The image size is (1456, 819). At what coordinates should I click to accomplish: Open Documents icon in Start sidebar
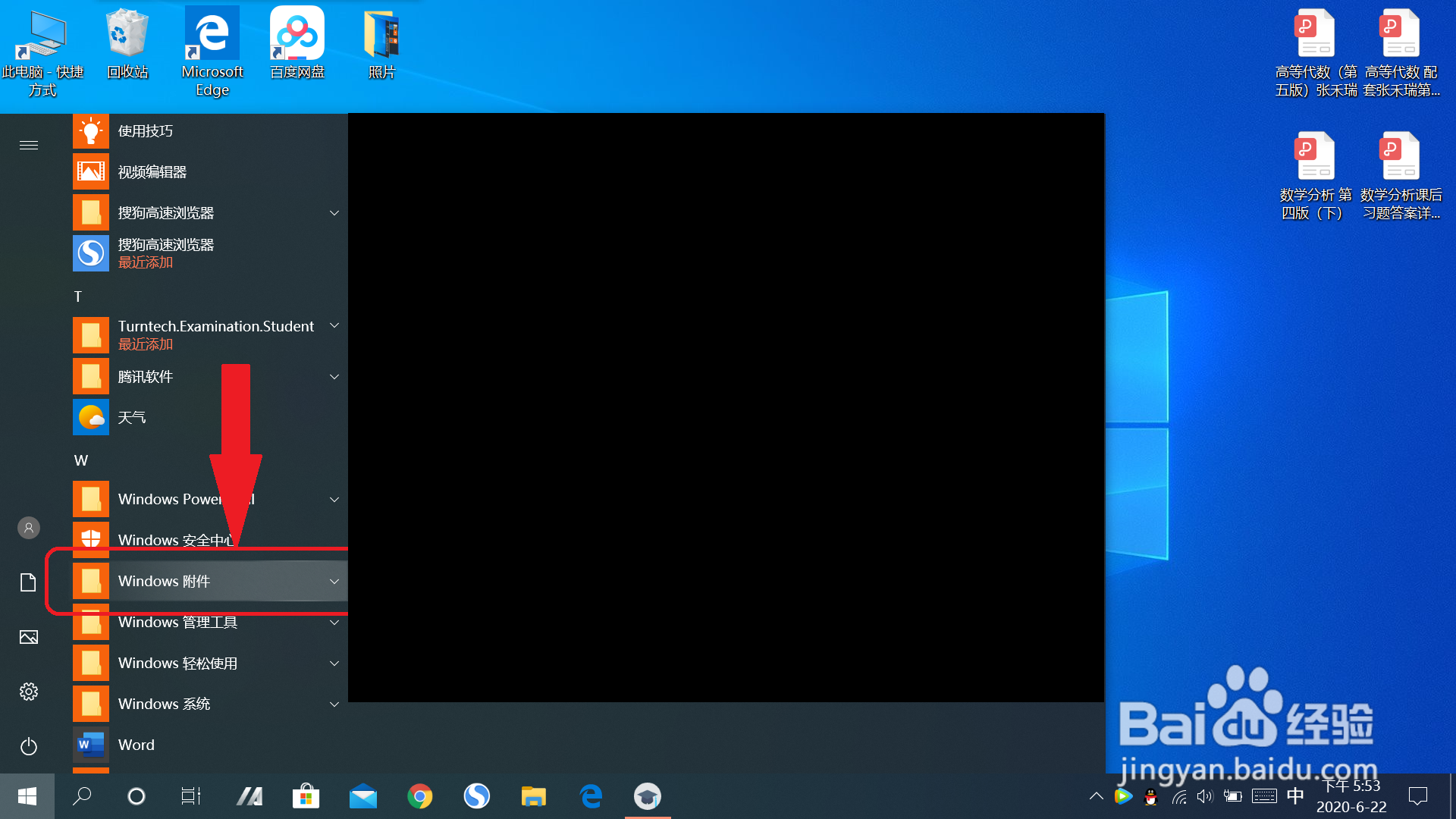[29, 582]
